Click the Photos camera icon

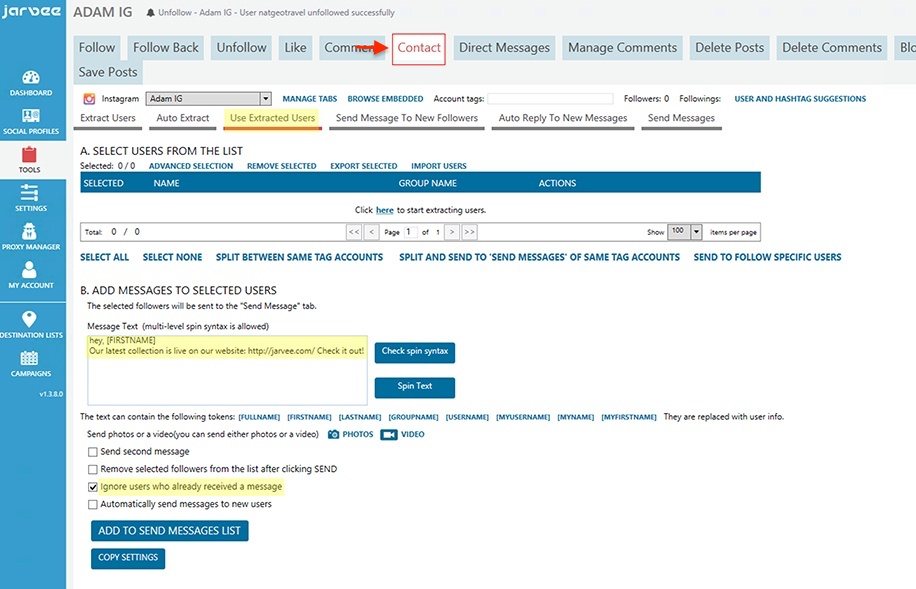[x=333, y=434]
